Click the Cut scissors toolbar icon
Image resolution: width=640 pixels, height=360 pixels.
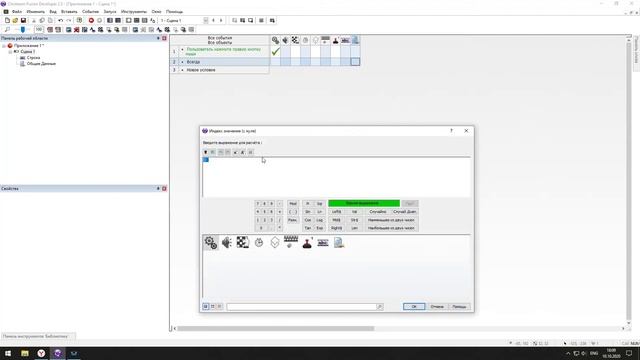[x=34, y=20]
